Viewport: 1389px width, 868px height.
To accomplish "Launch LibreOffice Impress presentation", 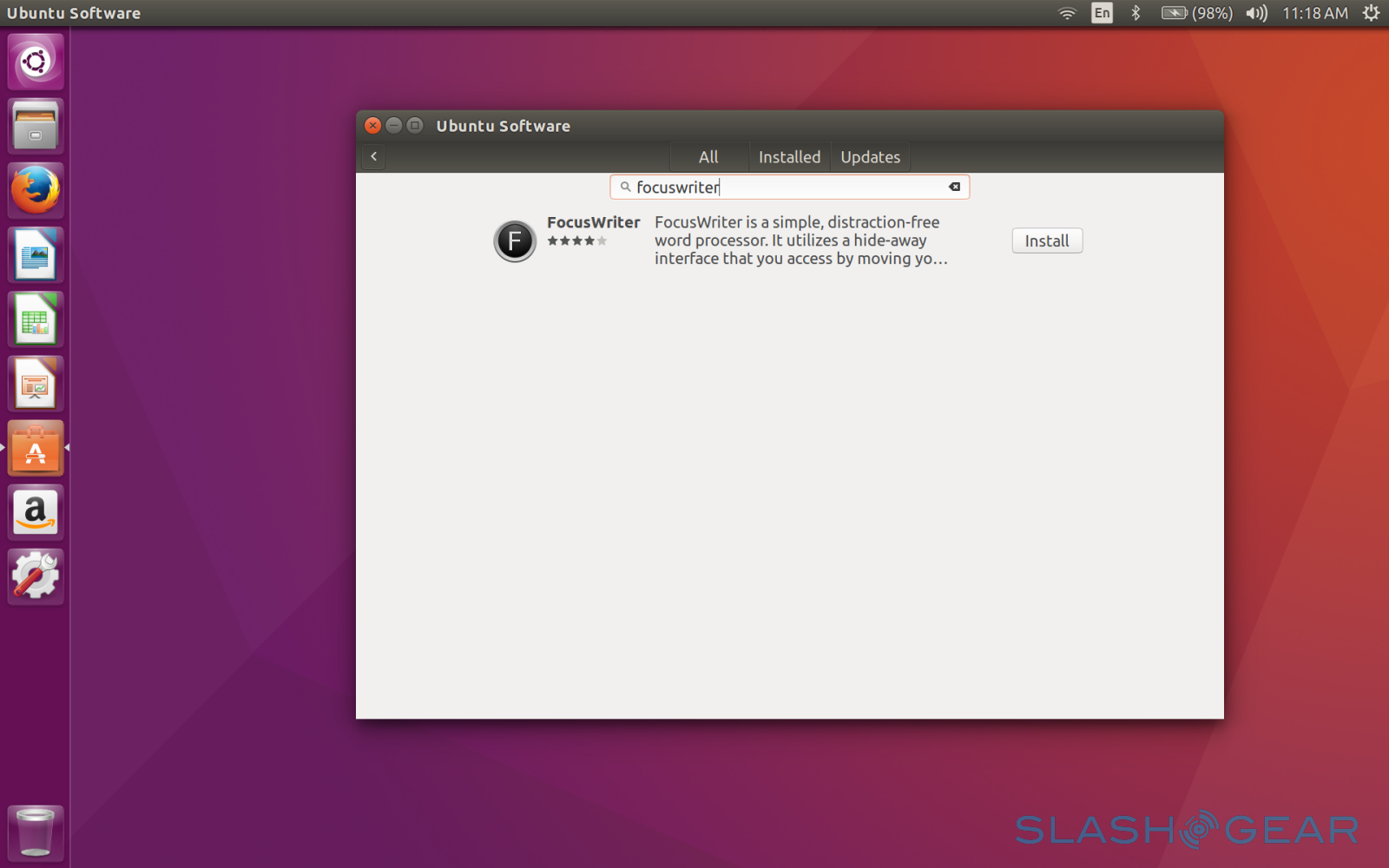I will (36, 384).
